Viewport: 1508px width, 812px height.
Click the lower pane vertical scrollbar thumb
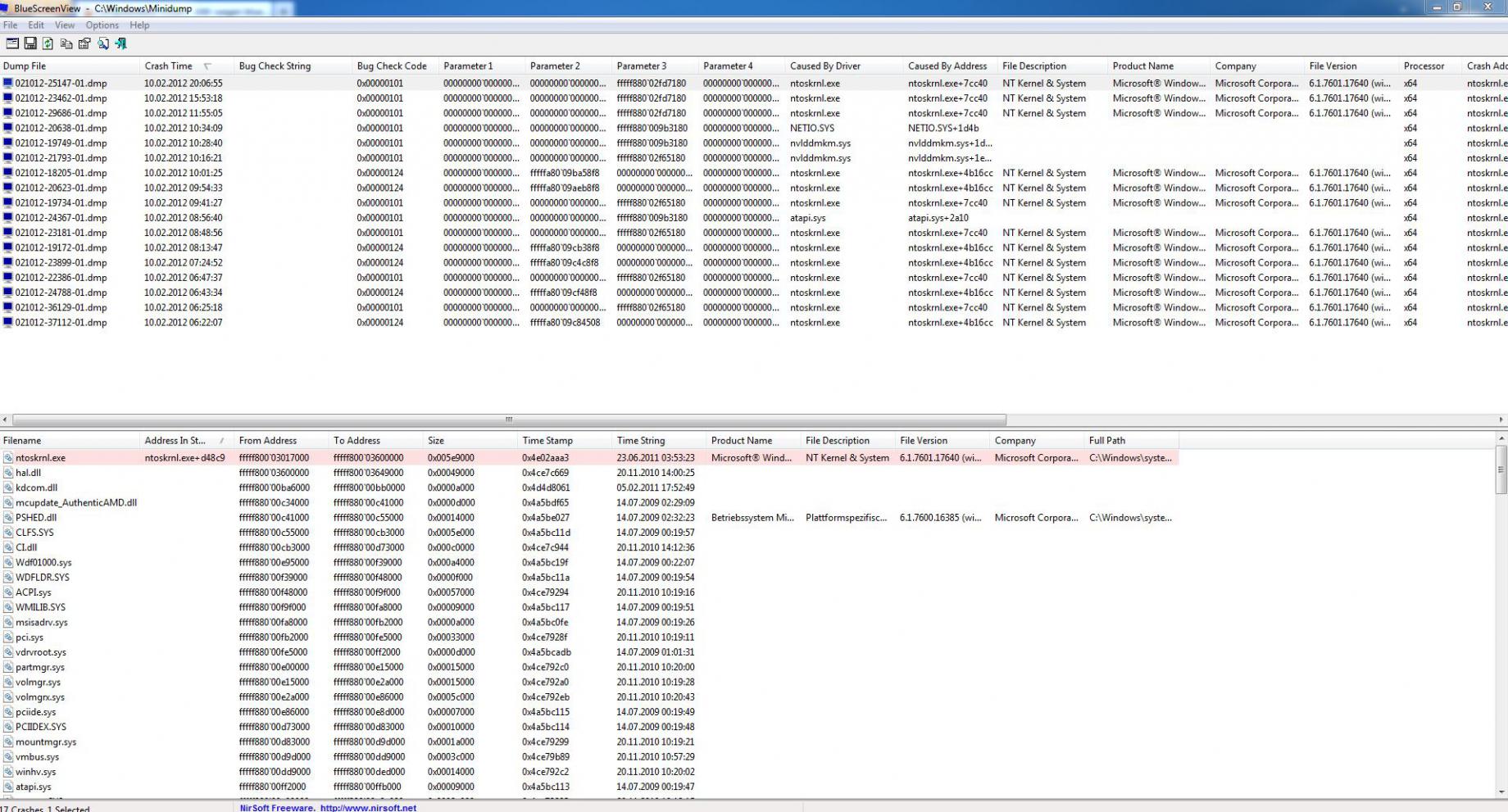(1501, 470)
